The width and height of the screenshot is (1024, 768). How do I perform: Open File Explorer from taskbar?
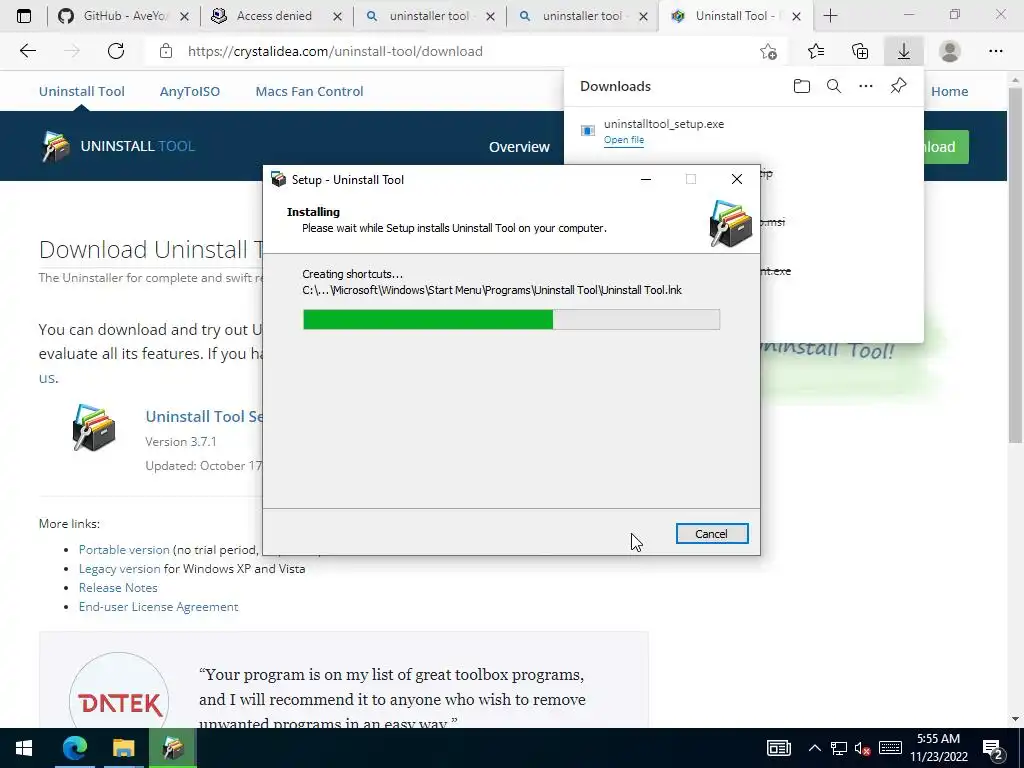click(x=123, y=748)
